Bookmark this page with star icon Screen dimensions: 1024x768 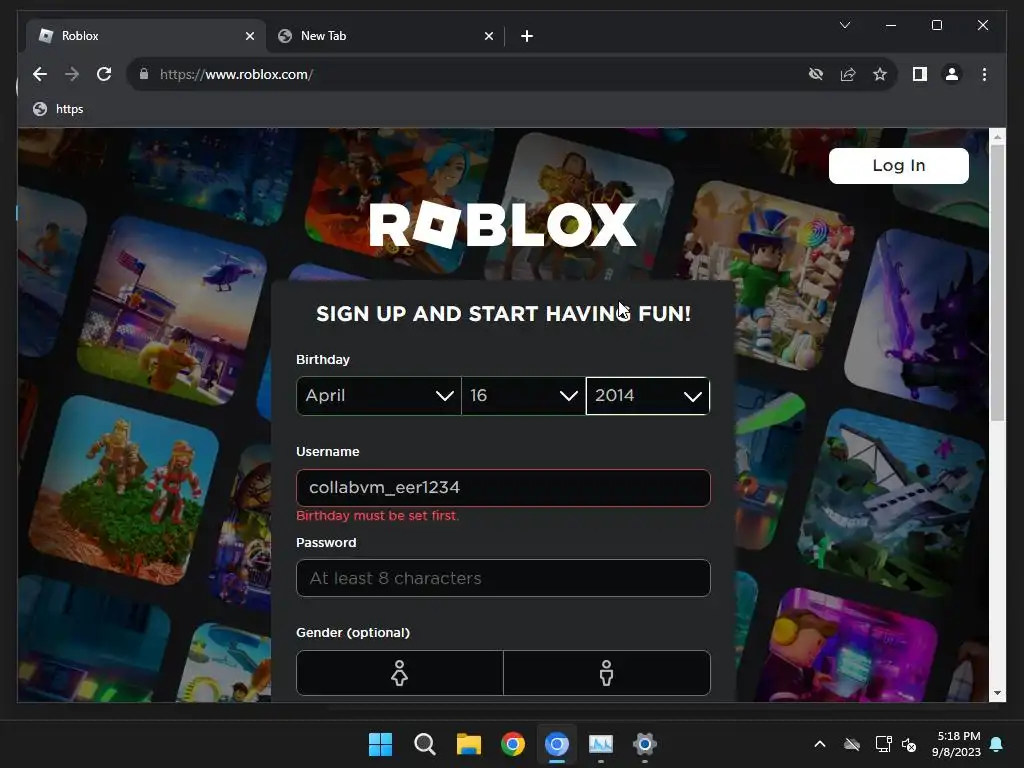[880, 74]
